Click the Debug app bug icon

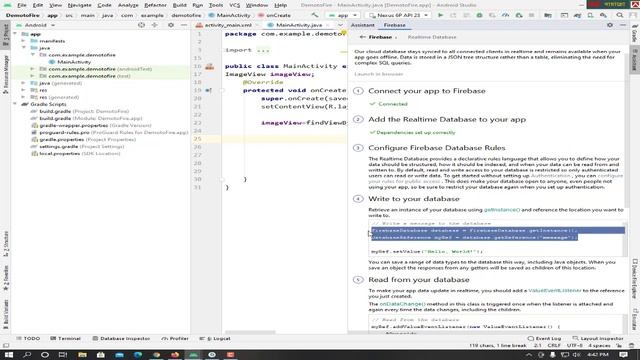[x=479, y=15]
